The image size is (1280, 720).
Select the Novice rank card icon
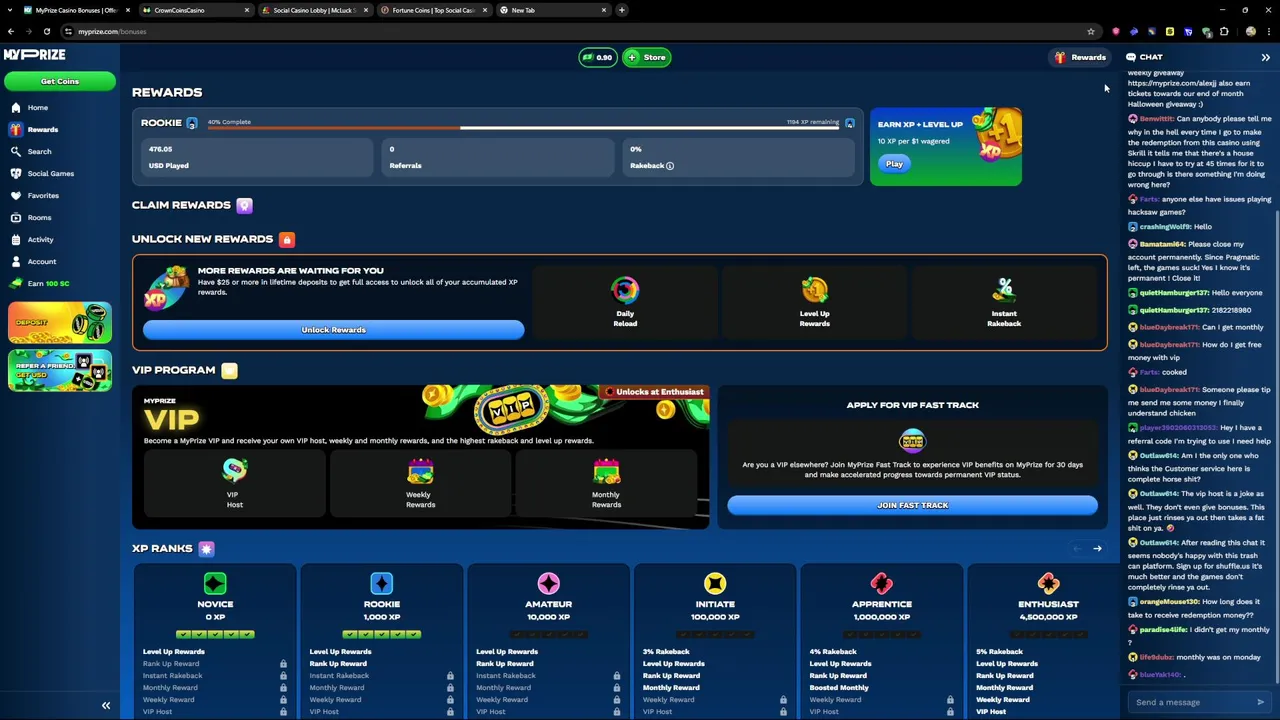click(x=215, y=583)
